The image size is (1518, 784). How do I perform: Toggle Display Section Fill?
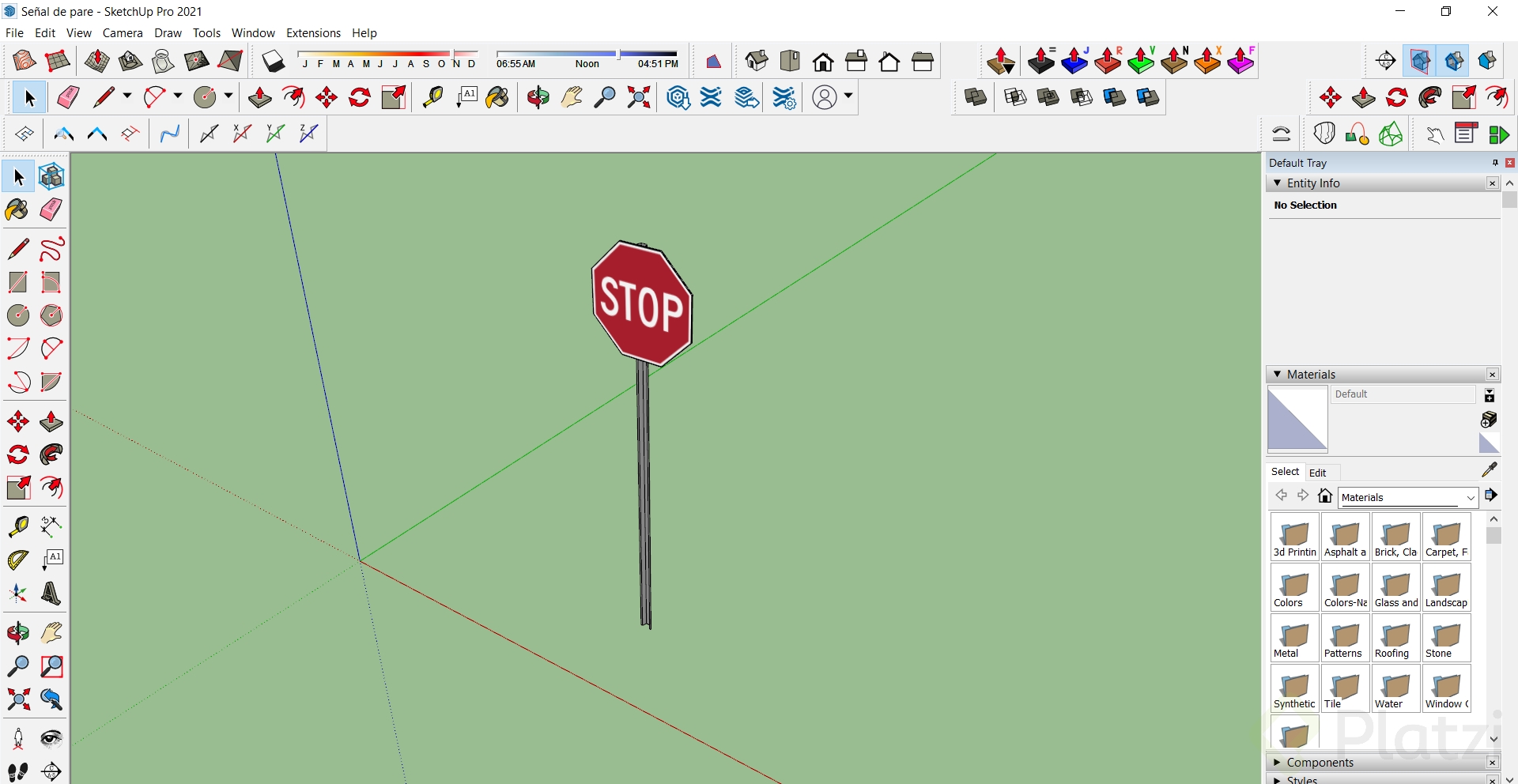tap(1486, 61)
